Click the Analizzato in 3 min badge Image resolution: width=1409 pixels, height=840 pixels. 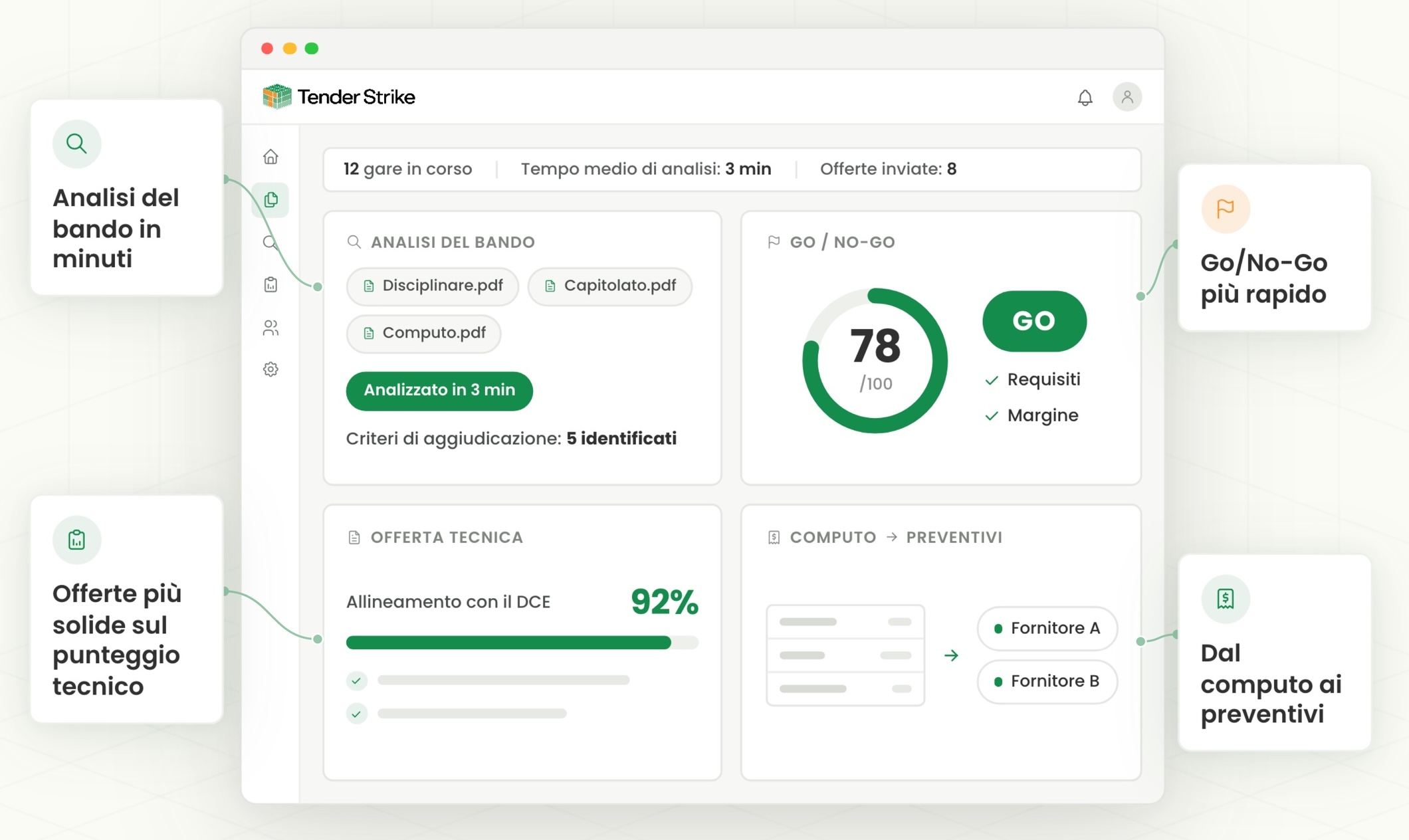click(439, 391)
